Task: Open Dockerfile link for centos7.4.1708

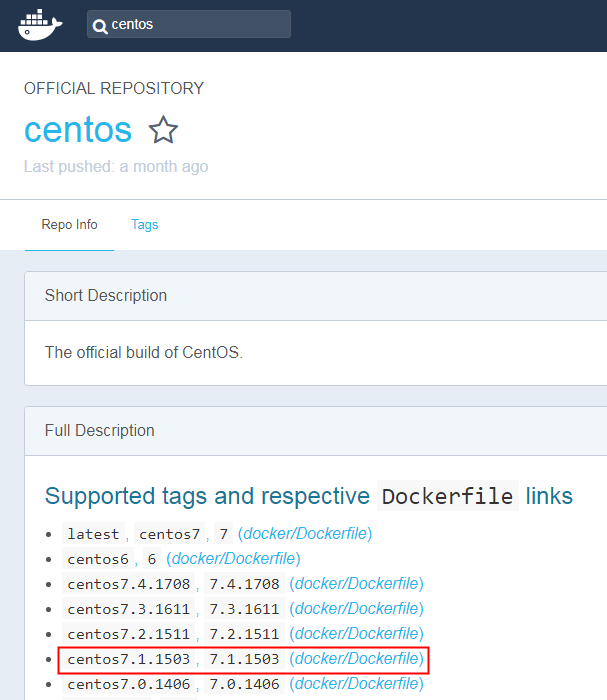Action: click(x=357, y=583)
